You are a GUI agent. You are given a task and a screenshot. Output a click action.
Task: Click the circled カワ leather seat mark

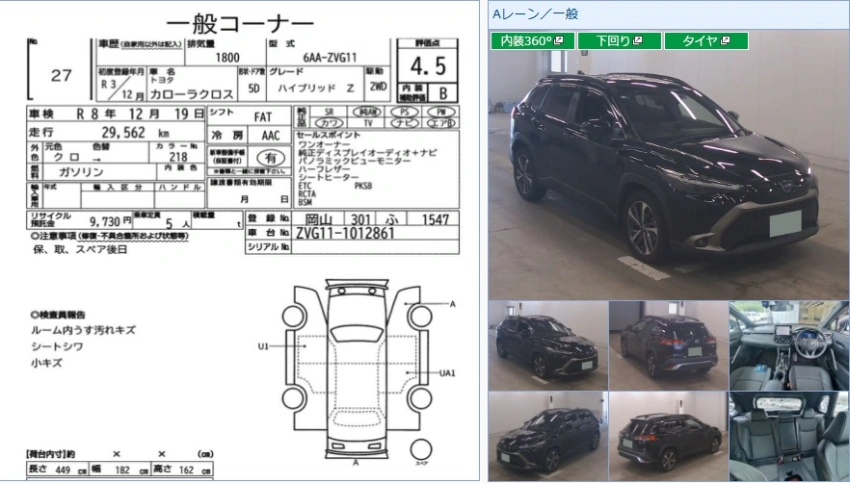(329, 123)
